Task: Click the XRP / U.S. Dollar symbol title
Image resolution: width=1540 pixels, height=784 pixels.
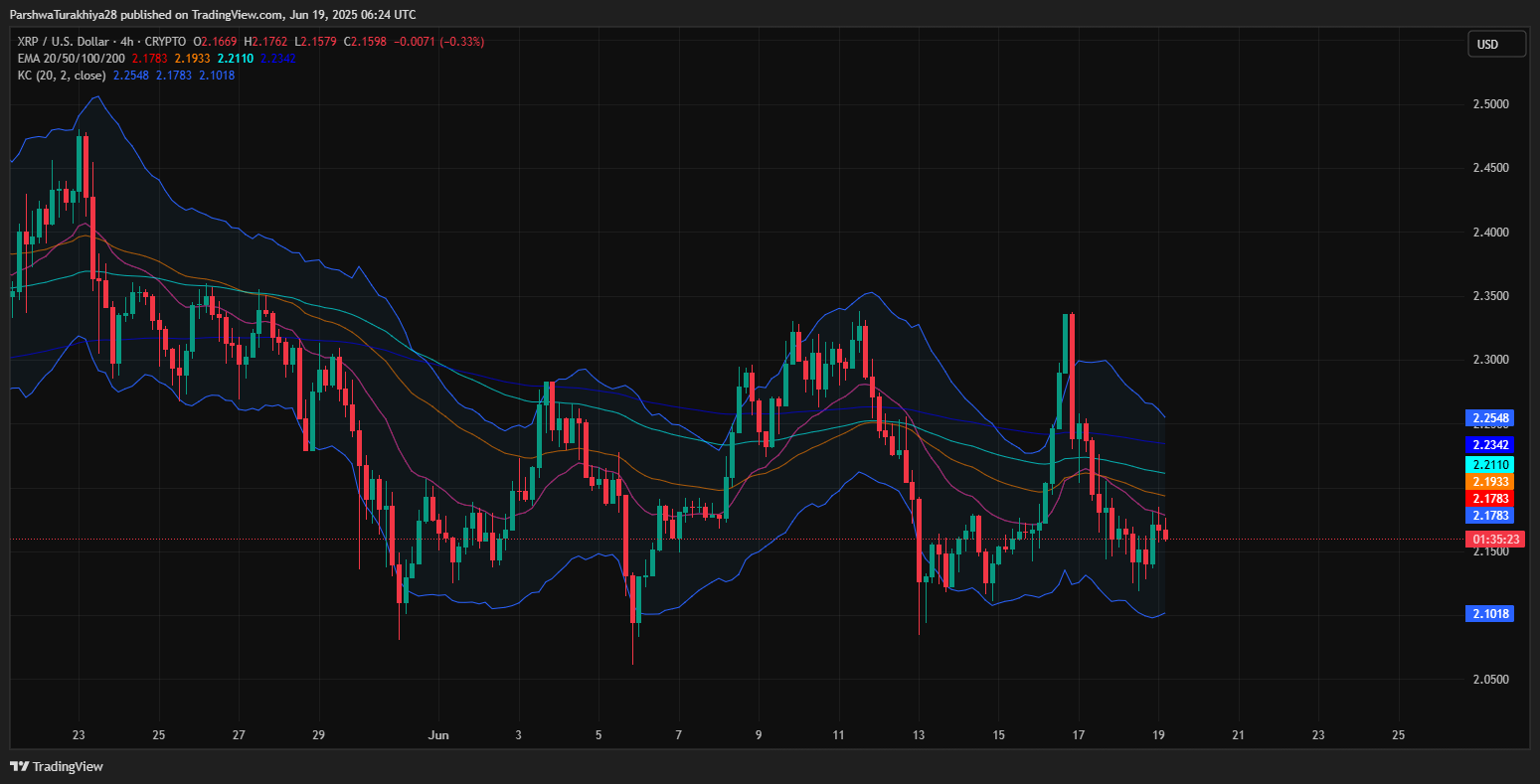Action: tap(62, 42)
